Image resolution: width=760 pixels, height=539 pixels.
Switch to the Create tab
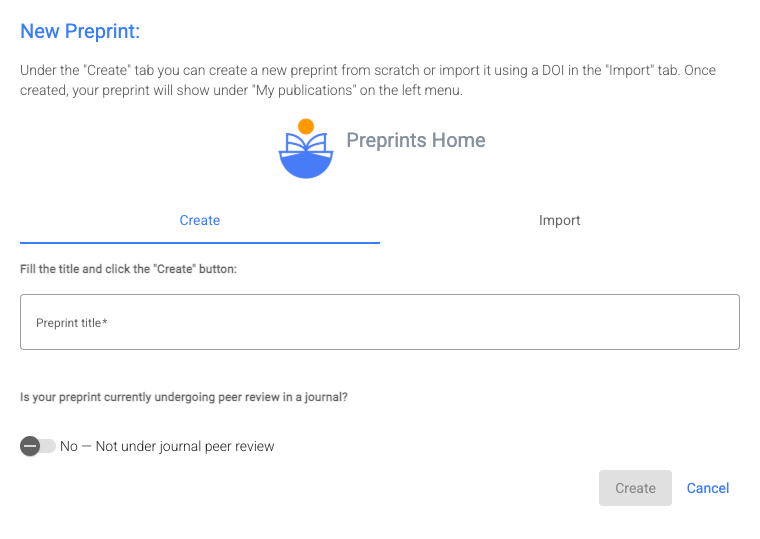(x=200, y=220)
